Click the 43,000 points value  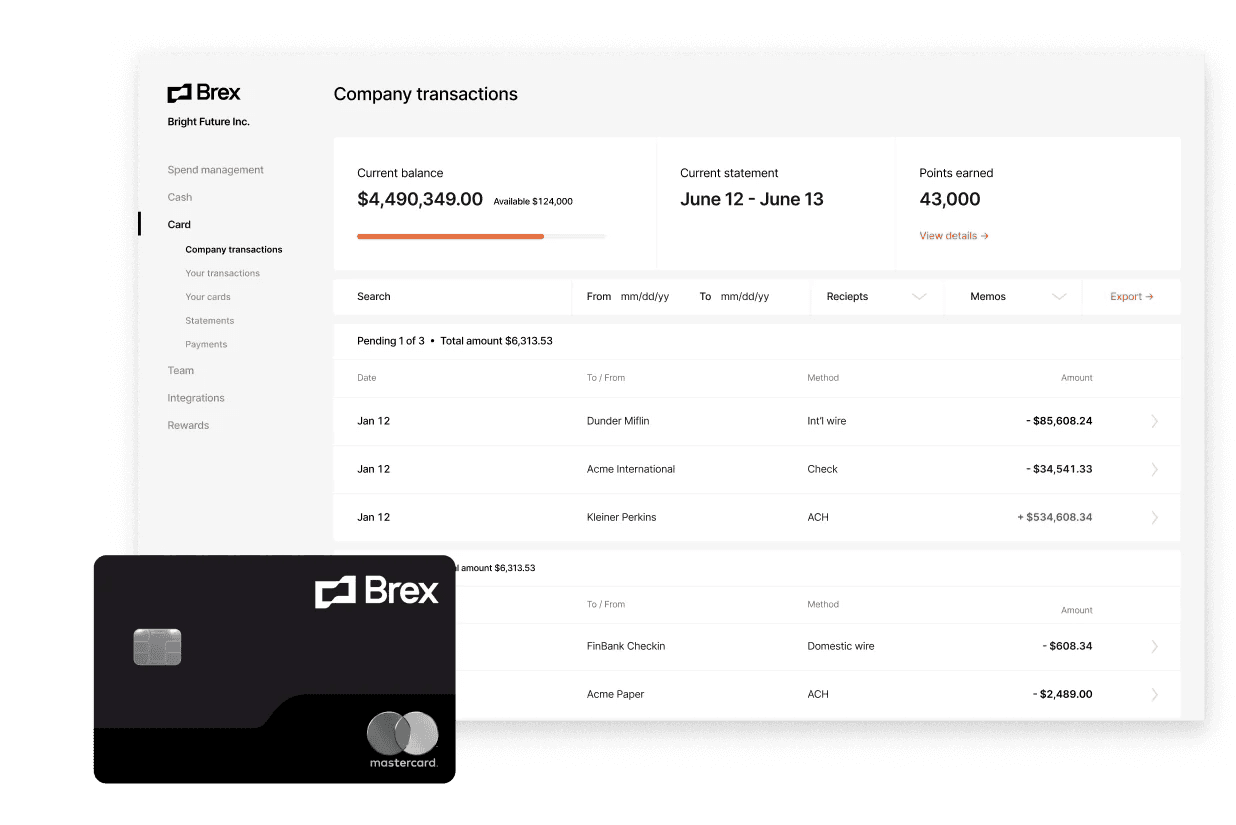pyautogui.click(x=950, y=199)
